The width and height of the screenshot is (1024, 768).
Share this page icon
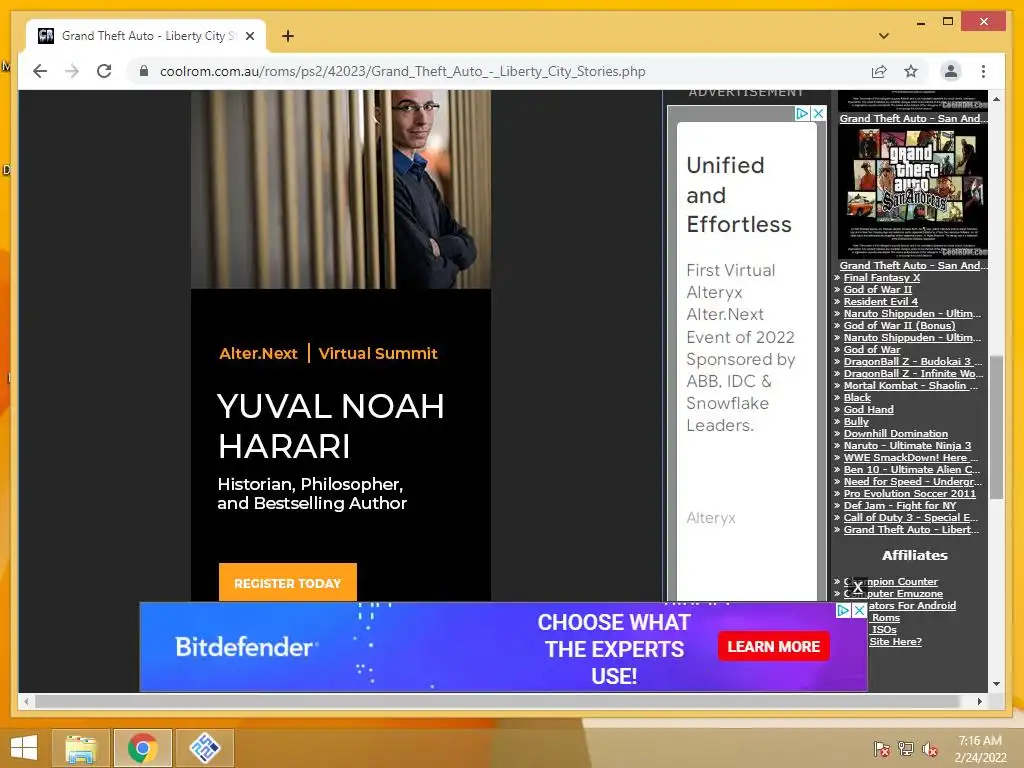click(x=879, y=71)
